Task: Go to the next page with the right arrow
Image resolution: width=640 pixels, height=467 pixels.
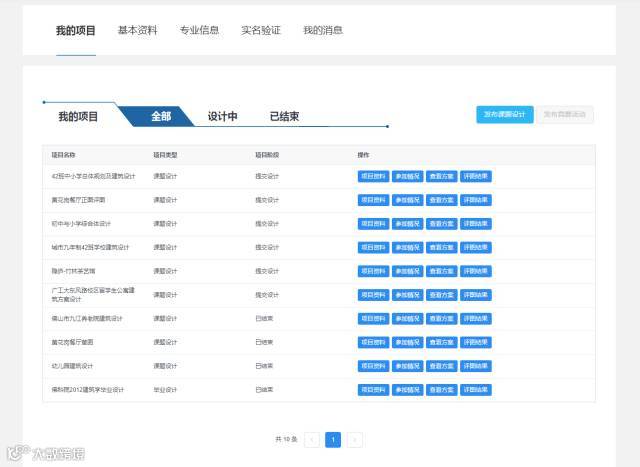Action: tap(354, 440)
